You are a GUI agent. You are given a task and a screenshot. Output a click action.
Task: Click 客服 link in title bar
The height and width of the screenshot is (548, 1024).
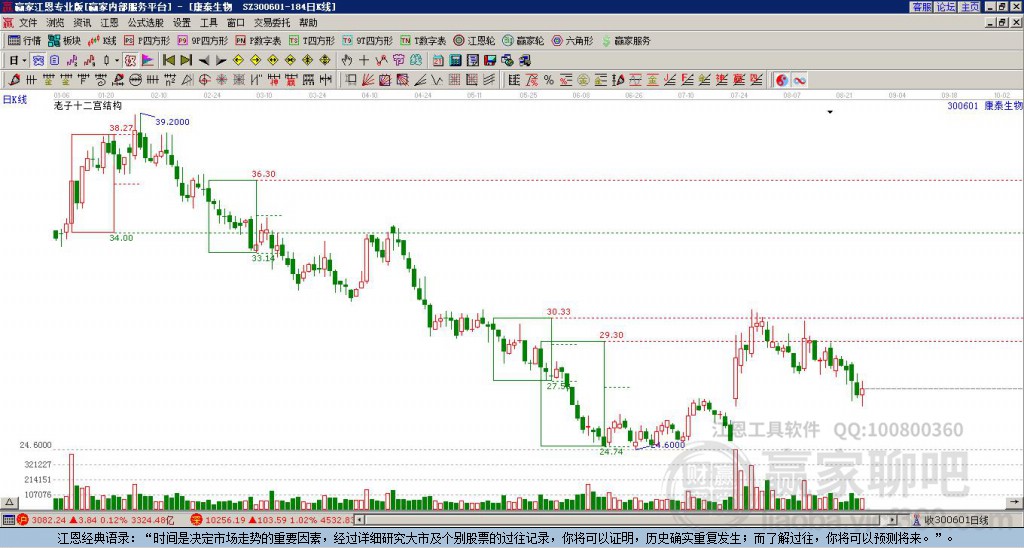tap(922, 7)
